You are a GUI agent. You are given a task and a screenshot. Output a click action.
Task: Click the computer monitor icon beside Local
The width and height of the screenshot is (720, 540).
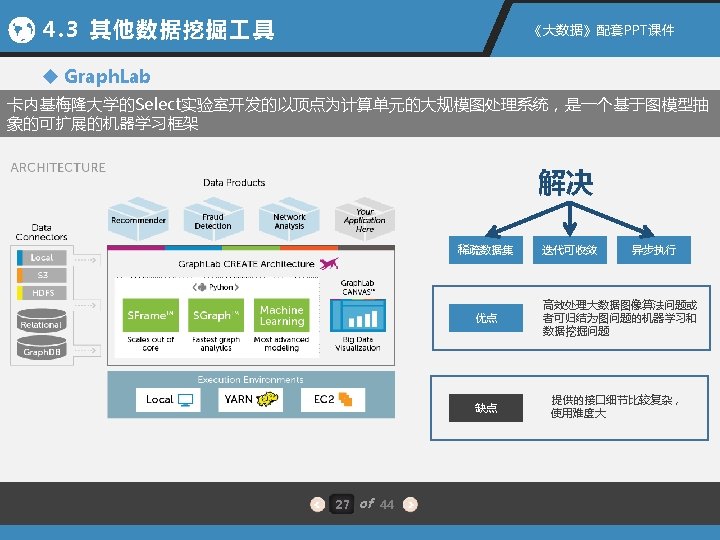pyautogui.click(x=186, y=400)
